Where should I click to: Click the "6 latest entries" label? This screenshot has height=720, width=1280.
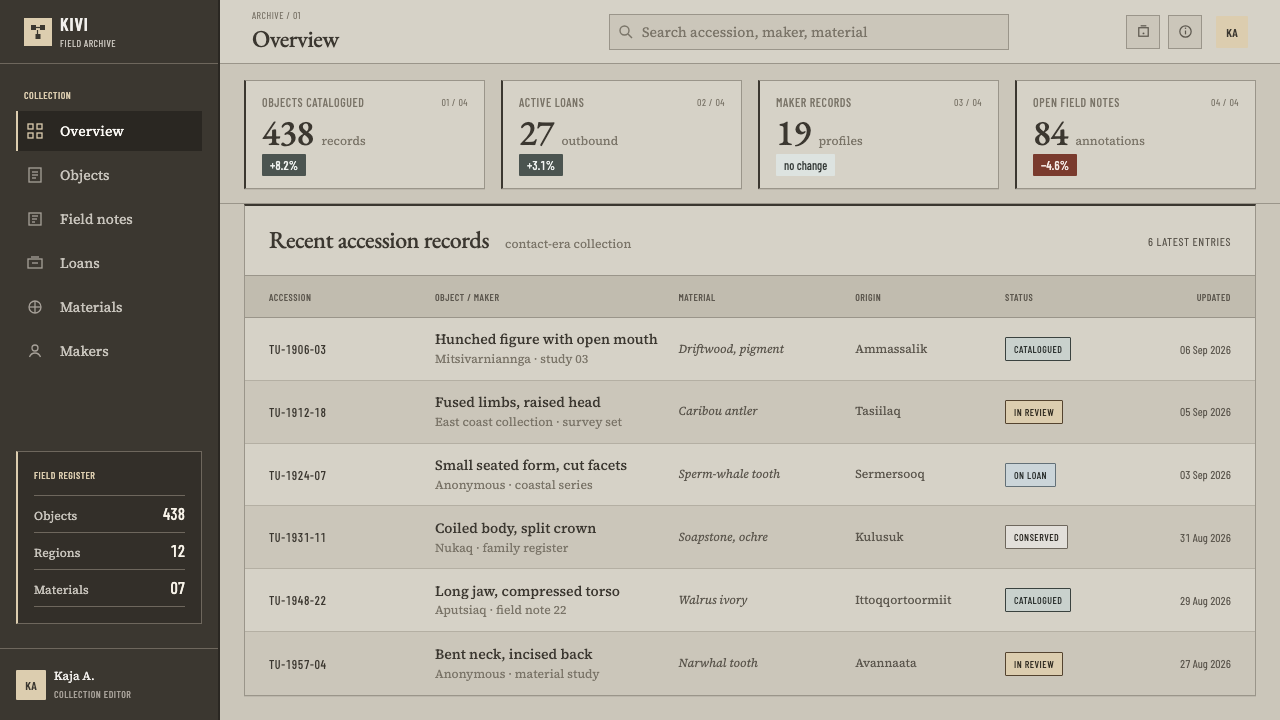pos(1189,242)
